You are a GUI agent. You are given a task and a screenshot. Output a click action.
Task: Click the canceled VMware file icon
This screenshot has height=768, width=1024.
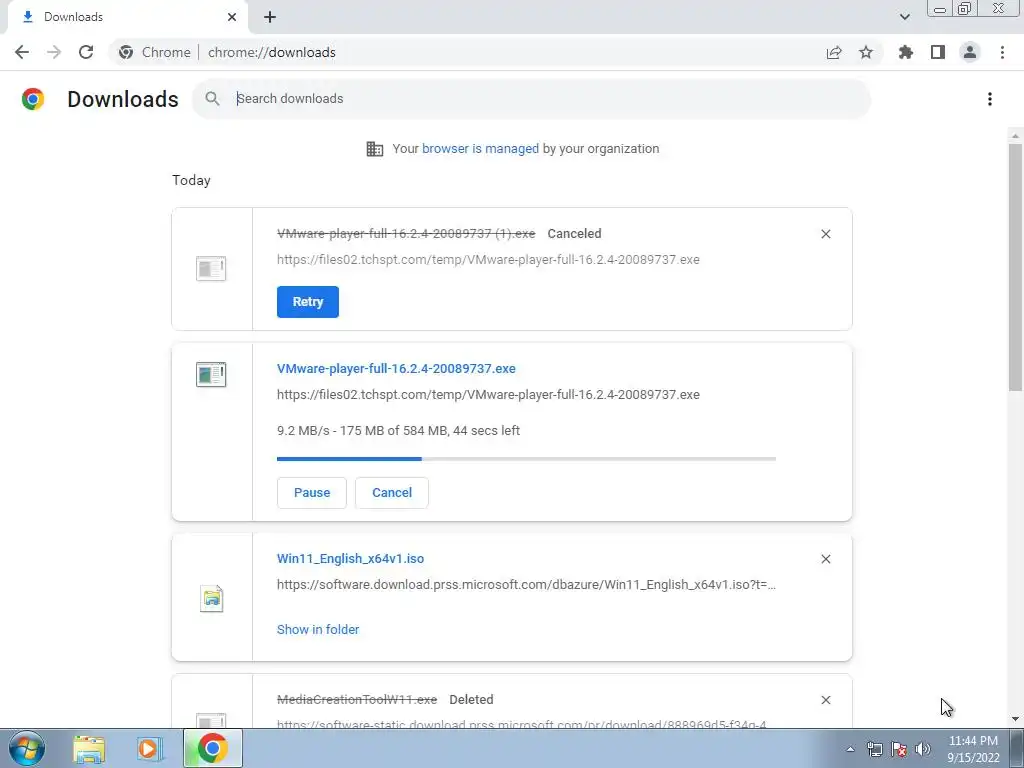211,268
